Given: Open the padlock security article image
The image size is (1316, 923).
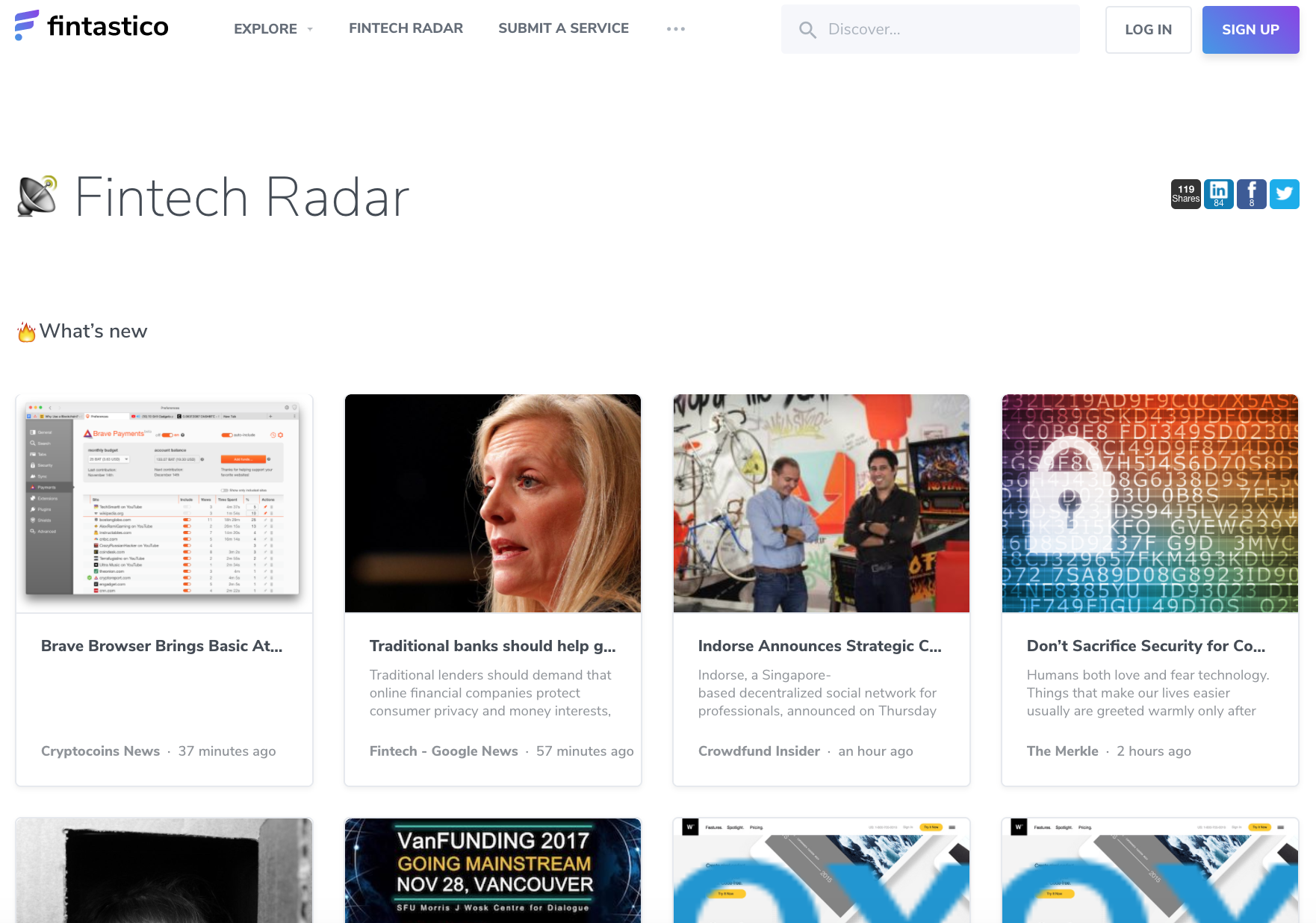Looking at the screenshot, I should [x=1150, y=503].
